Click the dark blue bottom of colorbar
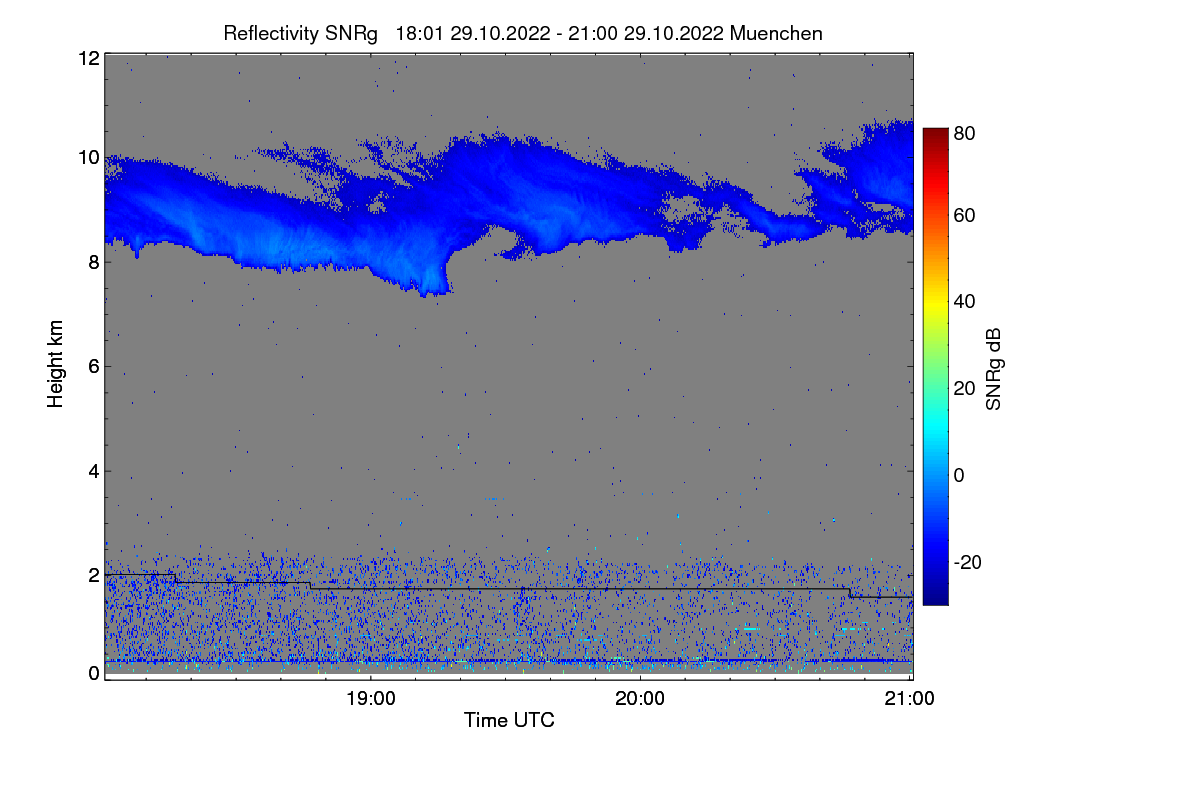The width and height of the screenshot is (1200, 800). 934,596
